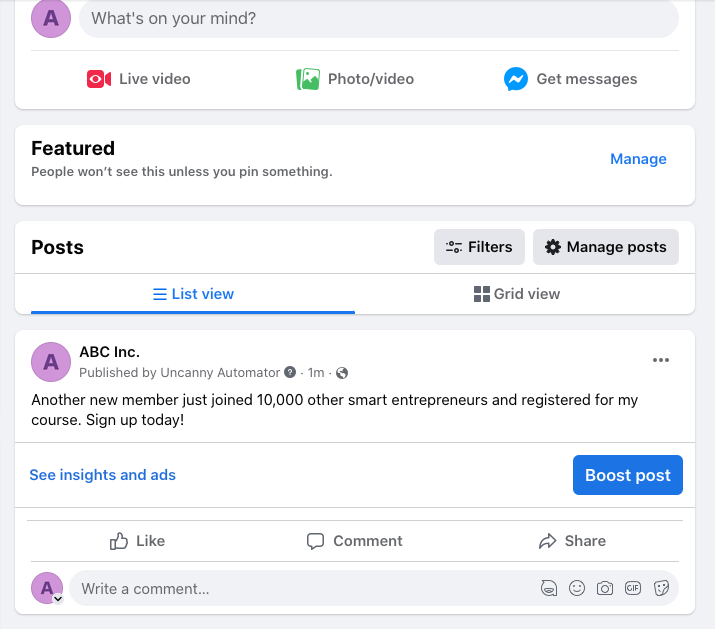
Task: Click the avatar sticker icon in comment box
Action: coord(549,589)
